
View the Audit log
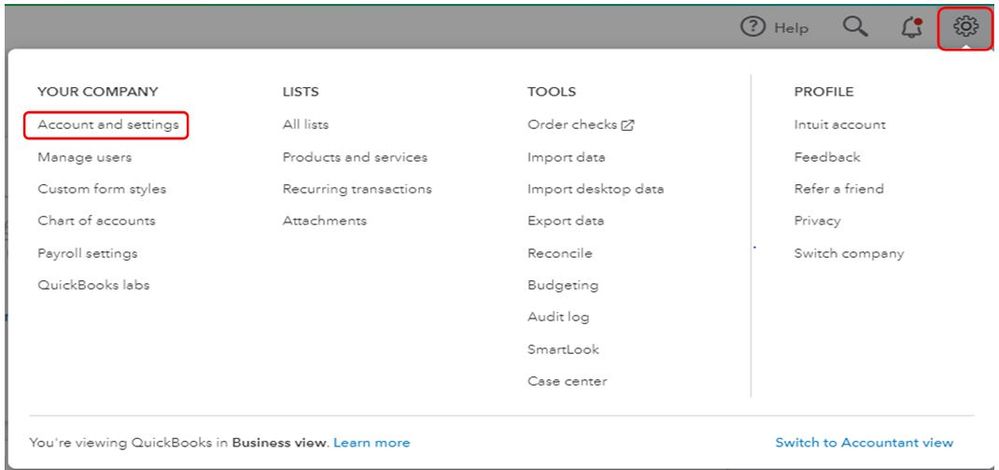click(558, 317)
